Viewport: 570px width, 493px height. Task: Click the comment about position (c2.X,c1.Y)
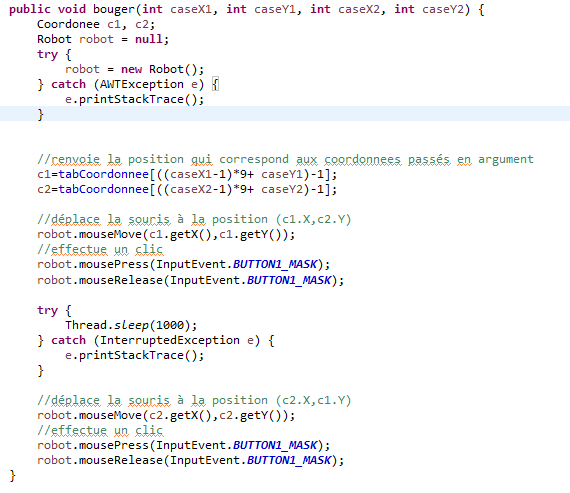pyautogui.click(x=194, y=400)
